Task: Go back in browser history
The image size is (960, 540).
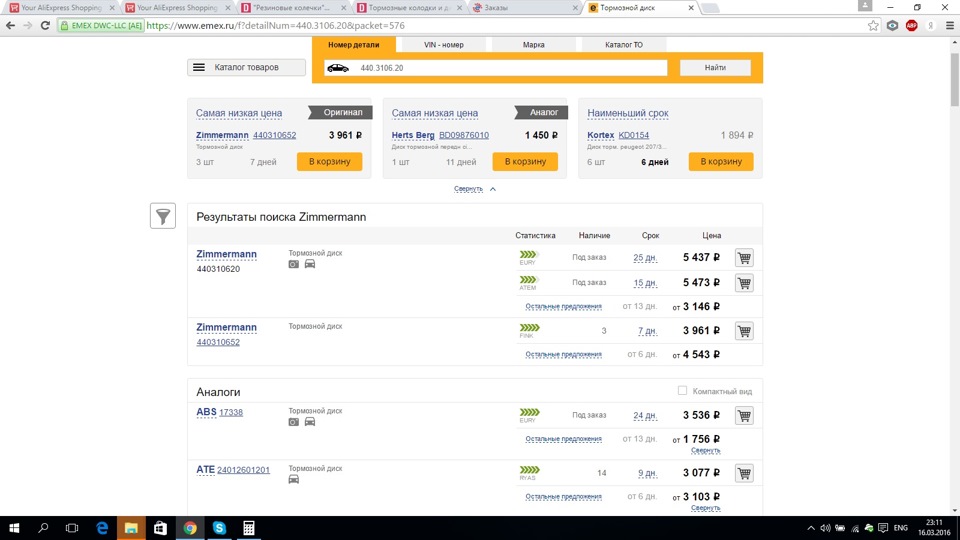Action: (x=10, y=26)
